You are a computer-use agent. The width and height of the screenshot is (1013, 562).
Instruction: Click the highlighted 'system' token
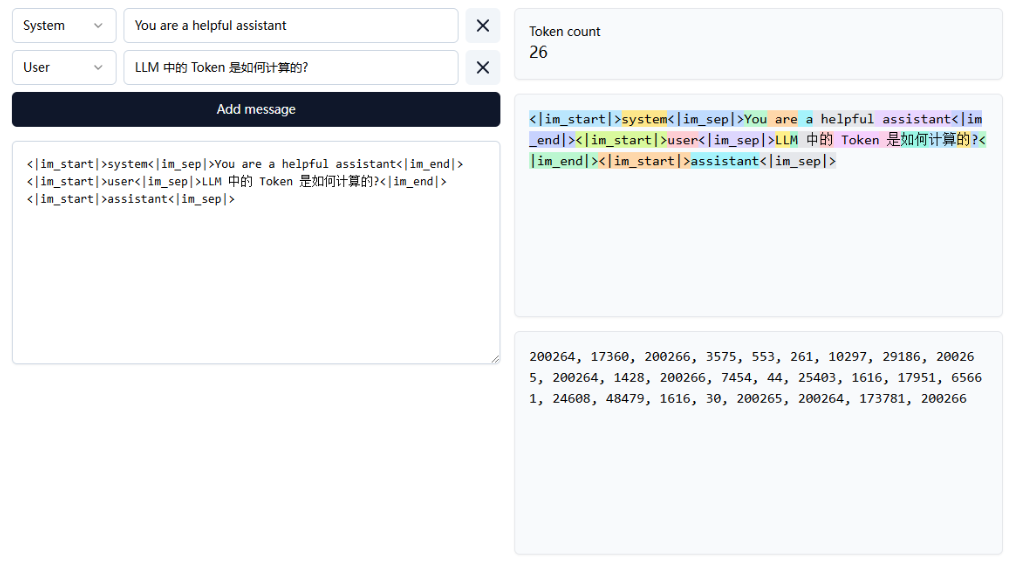click(644, 119)
